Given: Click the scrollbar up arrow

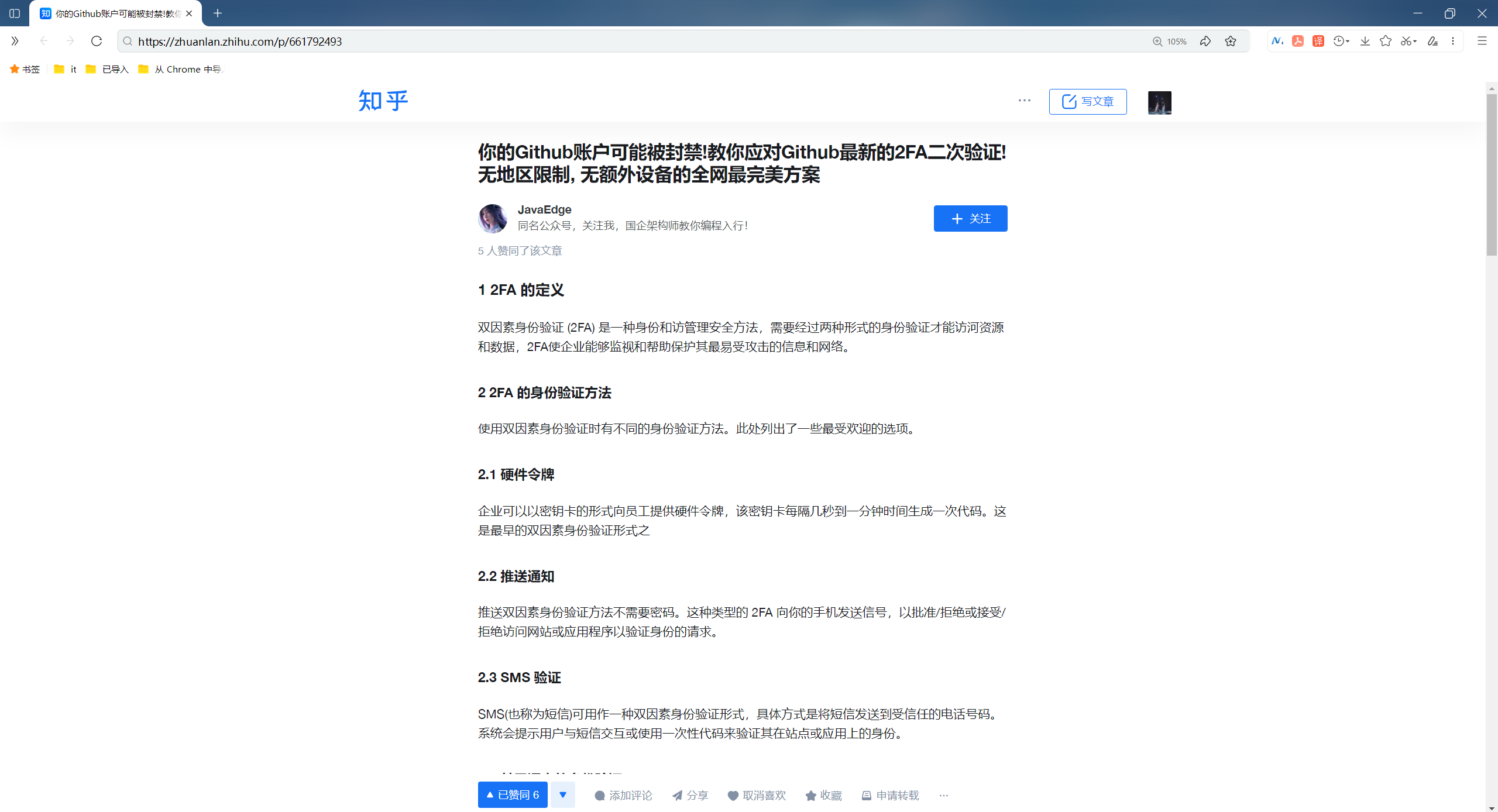Looking at the screenshot, I should tap(1492, 88).
